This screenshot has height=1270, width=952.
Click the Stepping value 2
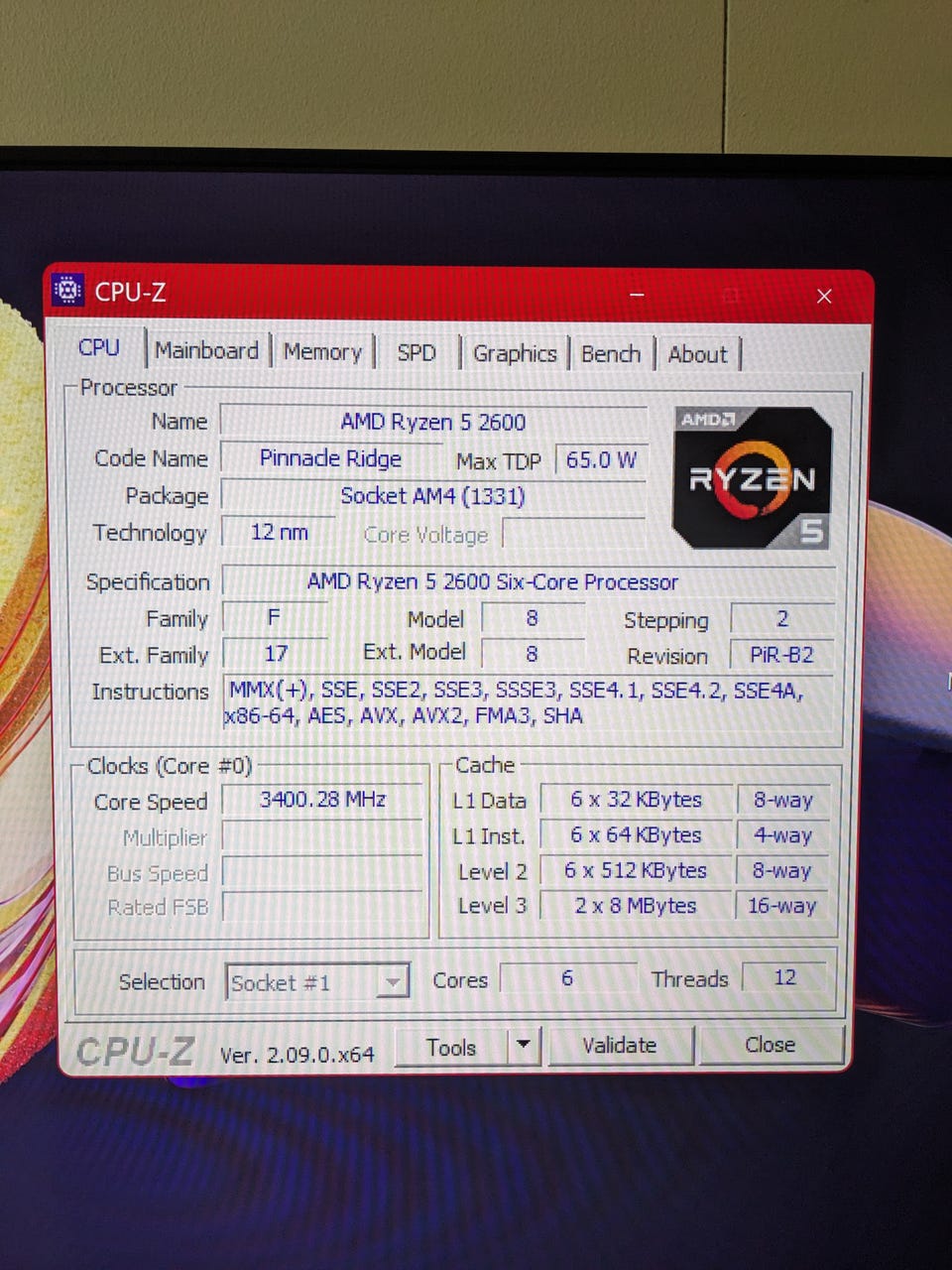coord(782,619)
